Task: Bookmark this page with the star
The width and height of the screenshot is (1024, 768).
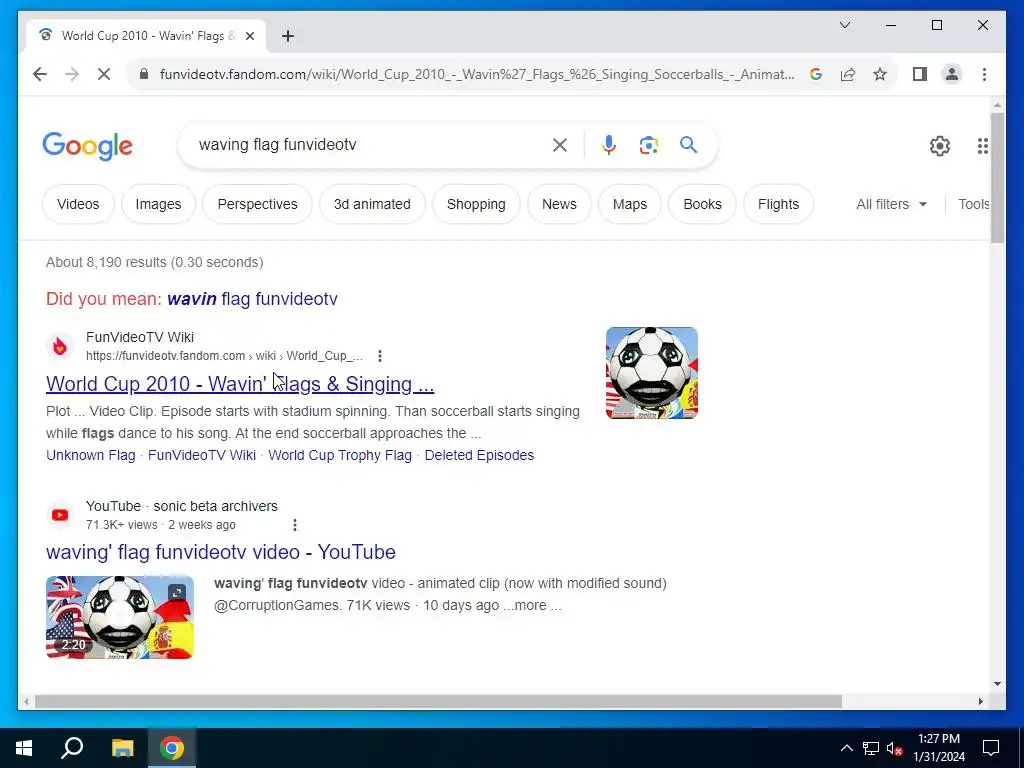Action: pos(880,74)
